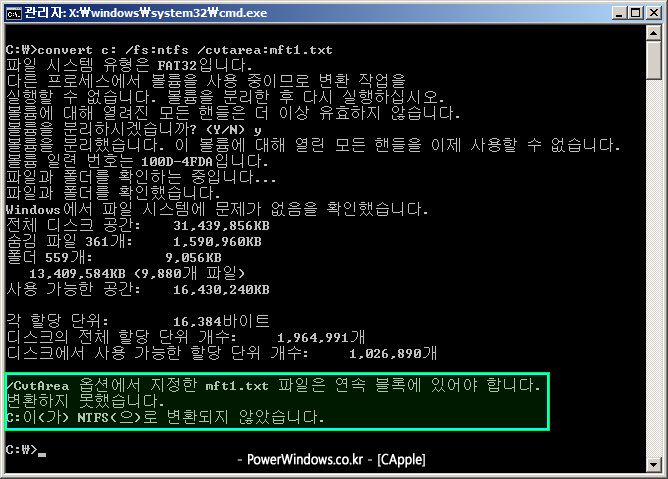The height and width of the screenshot is (479, 668).
Task: Minimize the cmd.exe window
Action: (620, 13)
